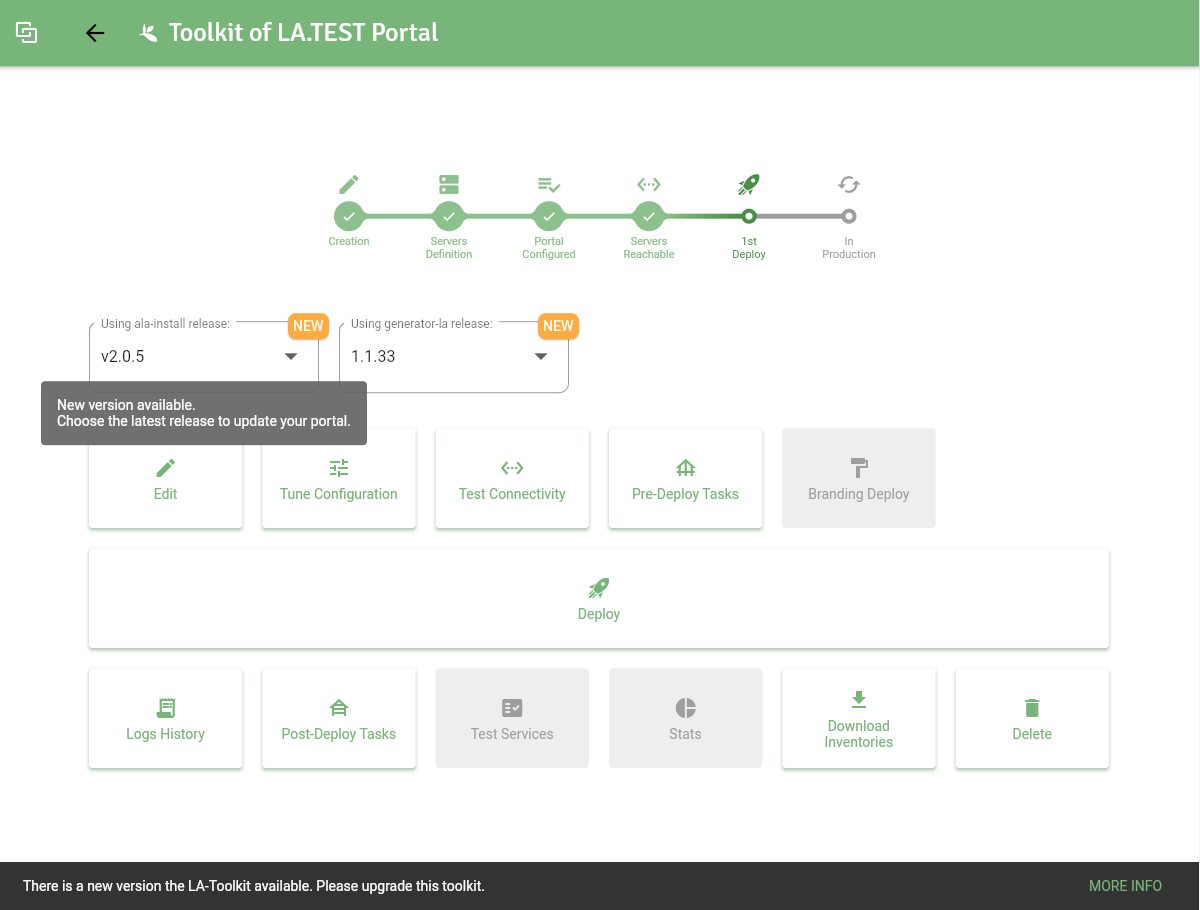The image size is (1200, 910).
Task: Start the main Deploy action
Action: point(599,598)
